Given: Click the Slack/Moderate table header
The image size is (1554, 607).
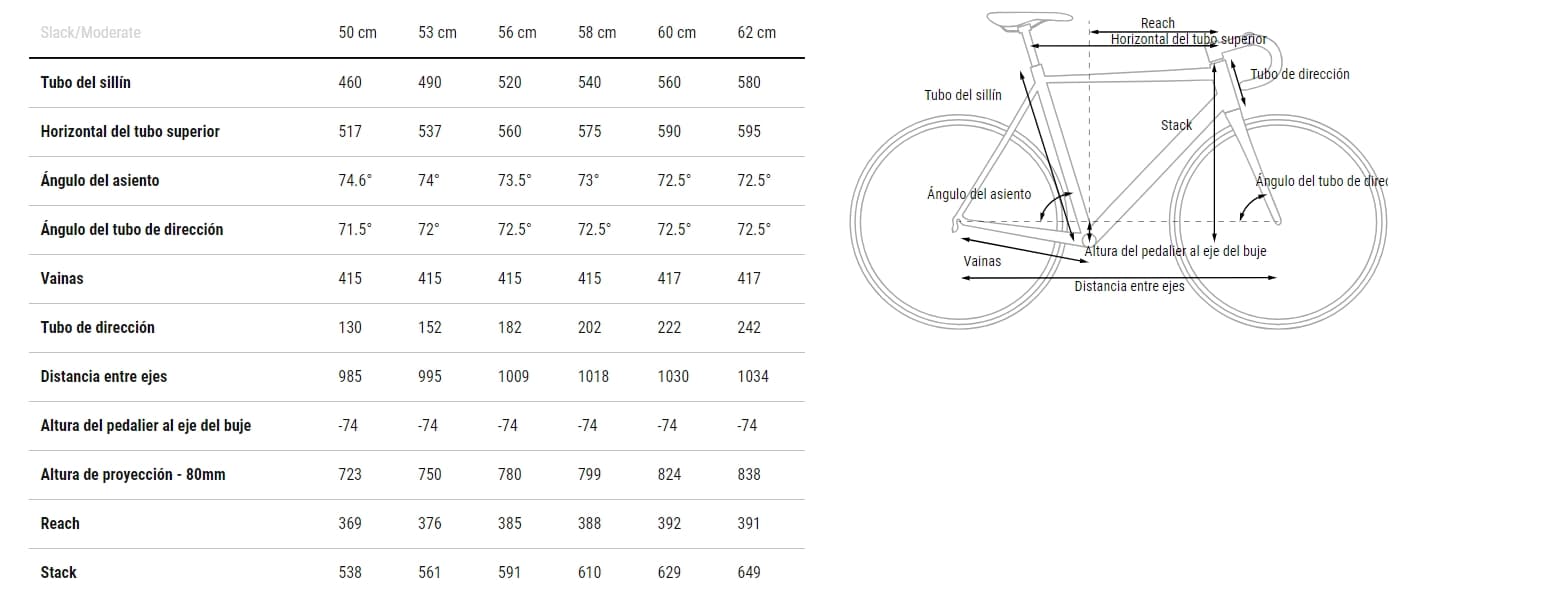Looking at the screenshot, I should click(91, 33).
